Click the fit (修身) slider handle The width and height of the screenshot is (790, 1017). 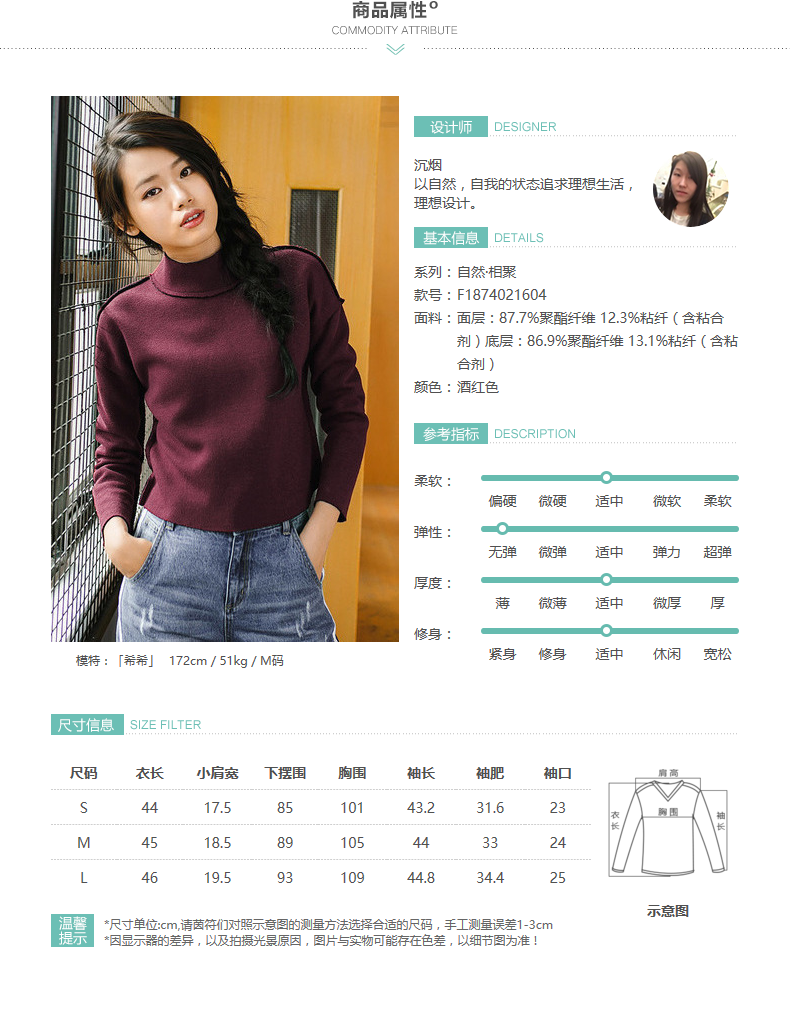[606, 630]
